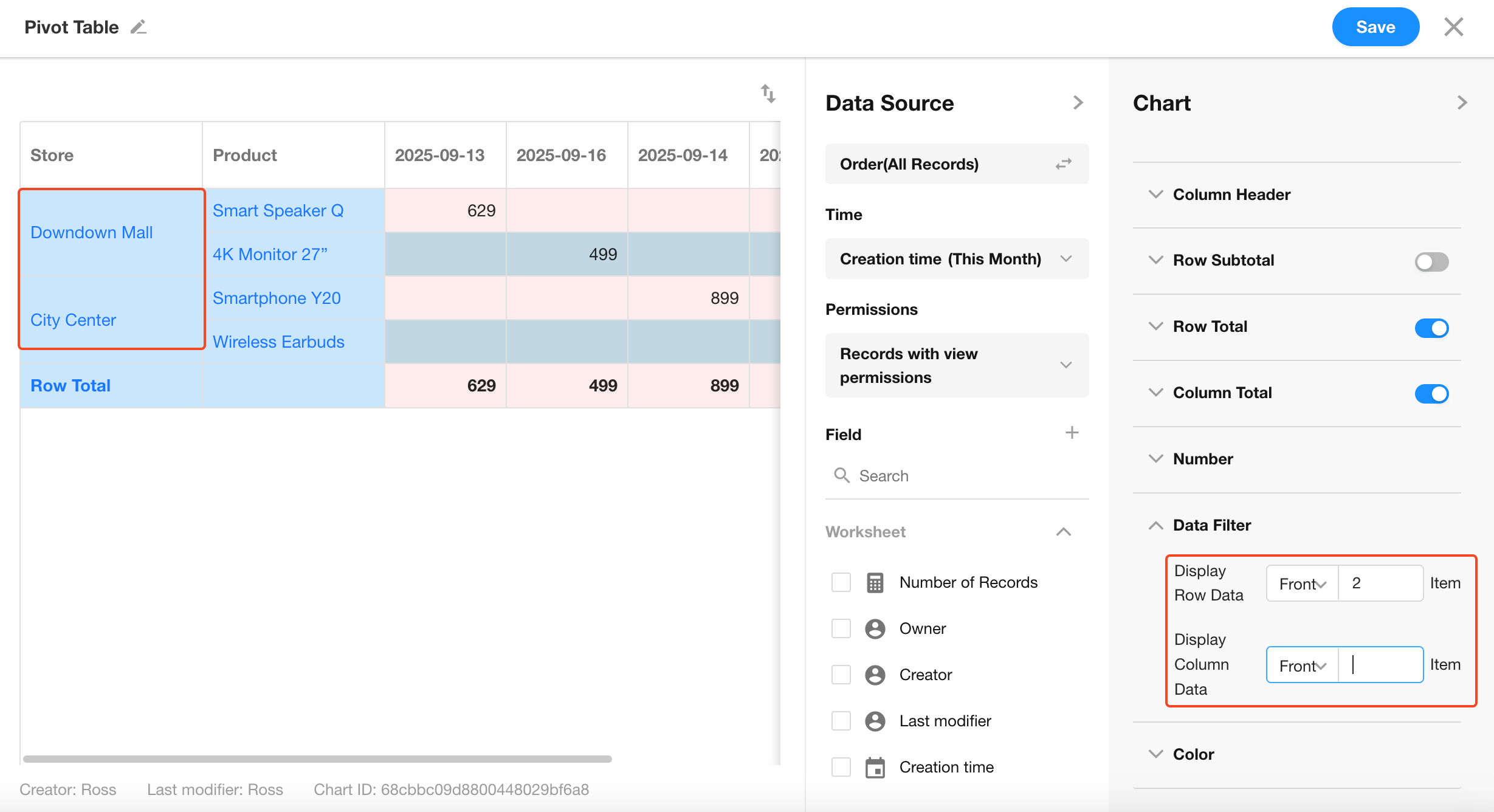Click the transpose rows and columns arrows icon

[x=768, y=94]
